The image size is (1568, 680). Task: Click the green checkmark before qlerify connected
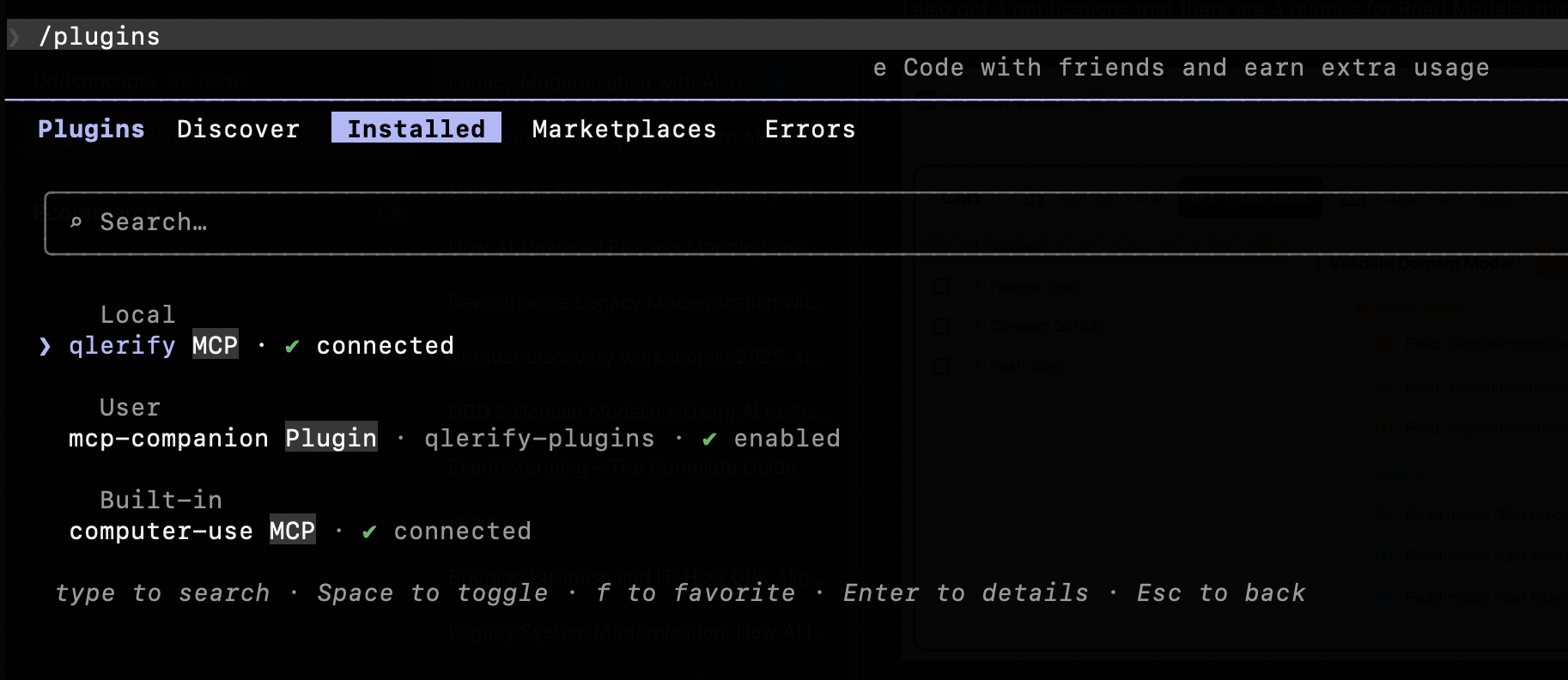[x=292, y=346]
